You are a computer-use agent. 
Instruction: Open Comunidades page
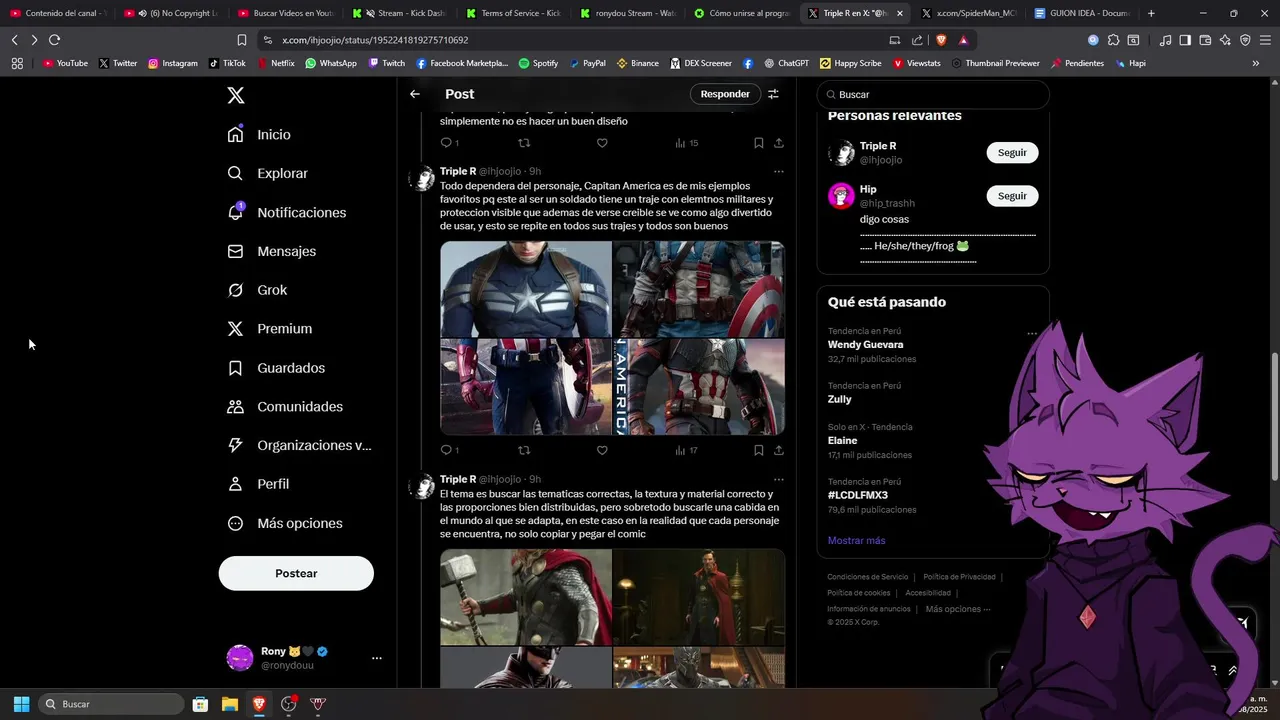point(286,407)
